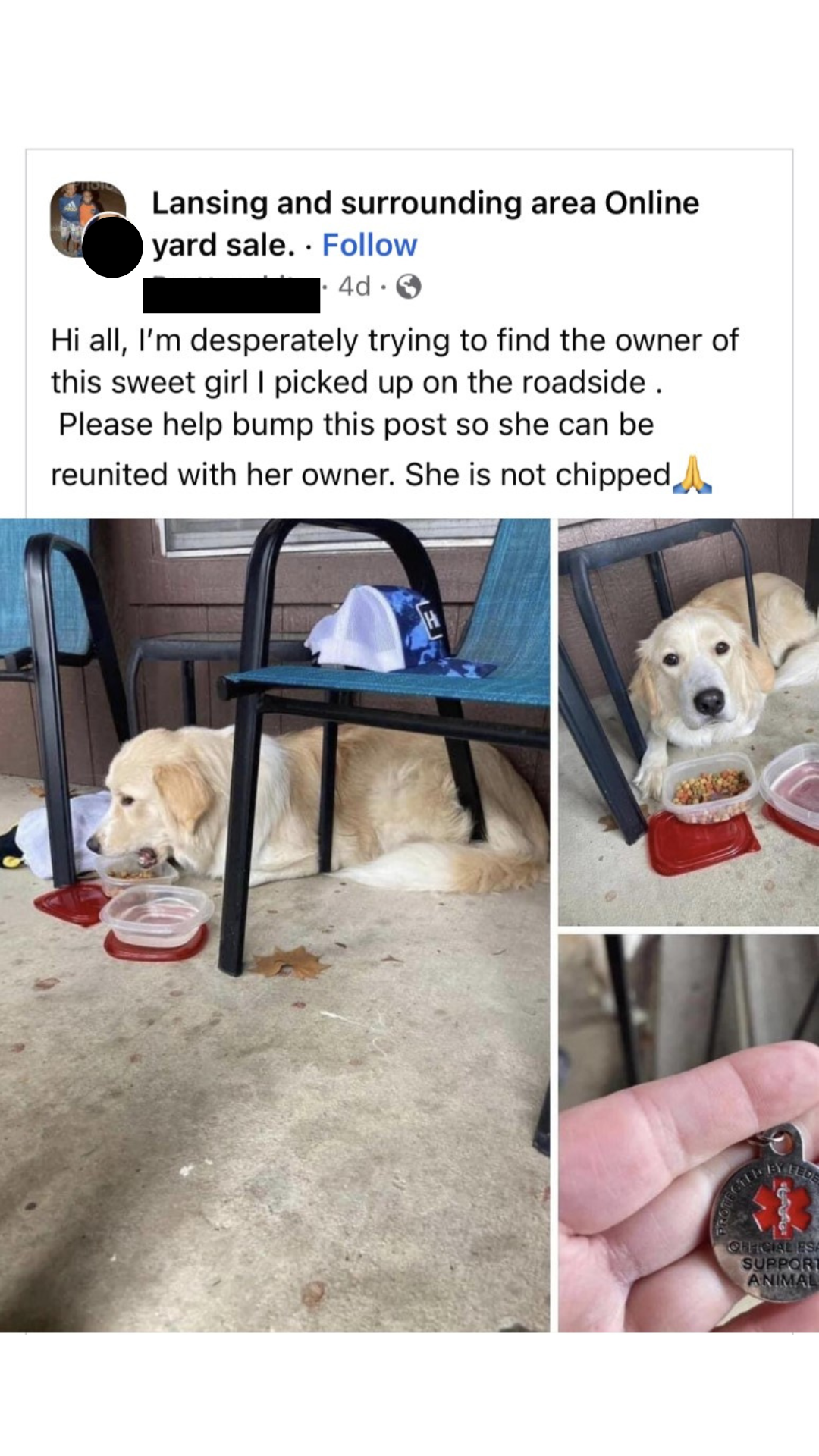819x1456 pixels.
Task: Click the dog's nose in the face photo
Action: coord(709,701)
